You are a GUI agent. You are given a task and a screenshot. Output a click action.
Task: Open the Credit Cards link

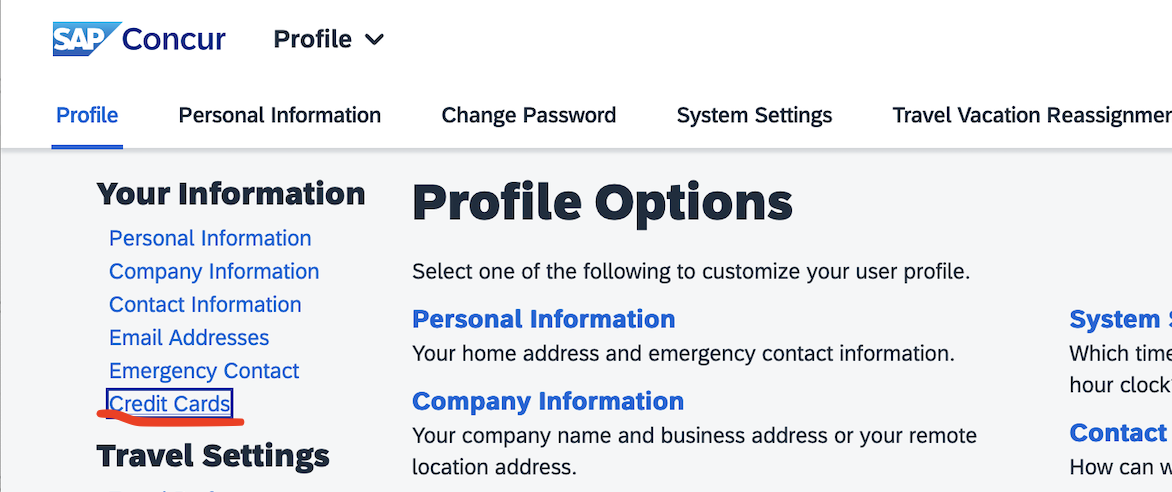click(x=170, y=405)
